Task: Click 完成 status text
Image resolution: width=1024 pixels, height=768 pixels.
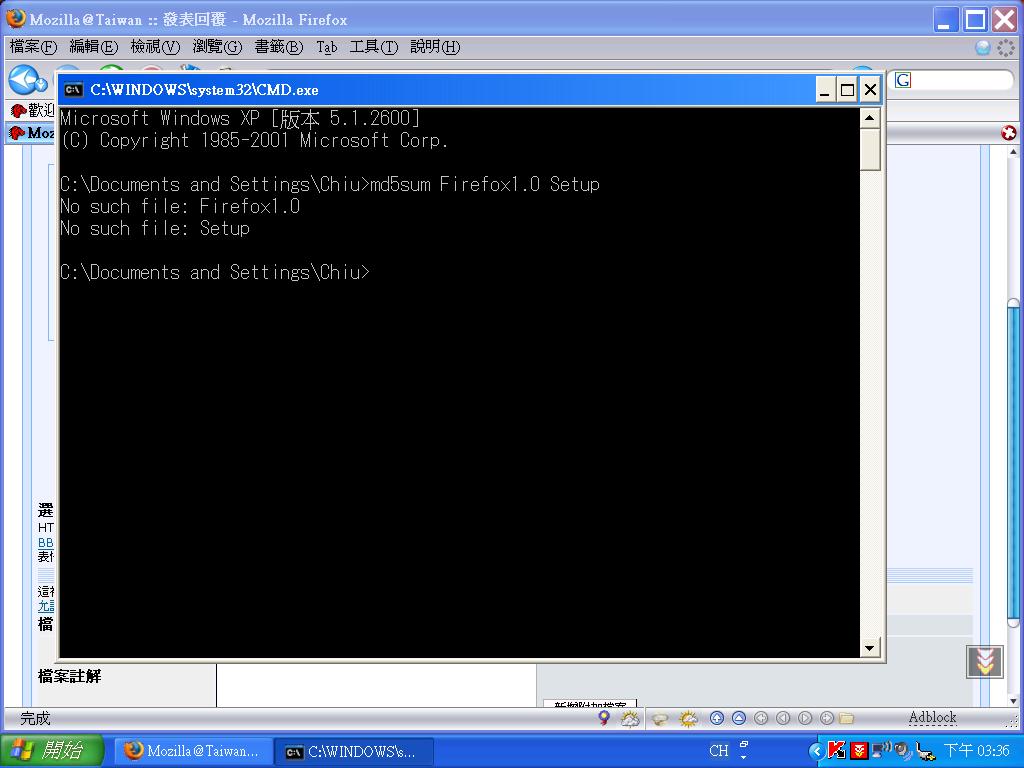Action: [x=35, y=718]
